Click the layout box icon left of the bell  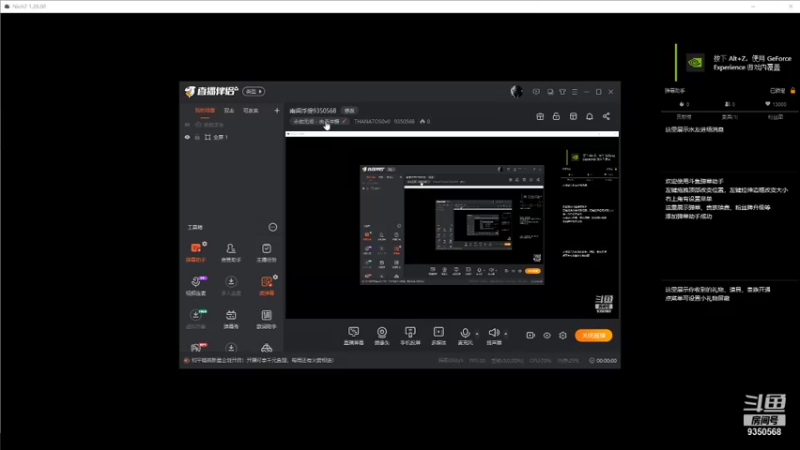point(573,116)
